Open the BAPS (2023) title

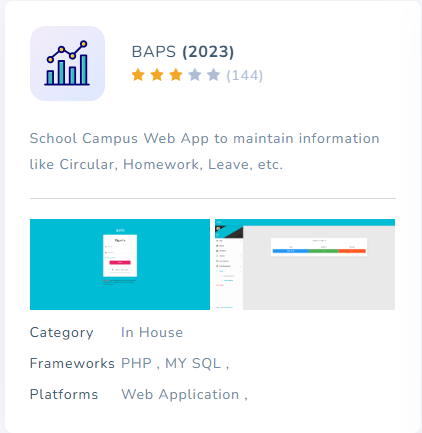(183, 52)
